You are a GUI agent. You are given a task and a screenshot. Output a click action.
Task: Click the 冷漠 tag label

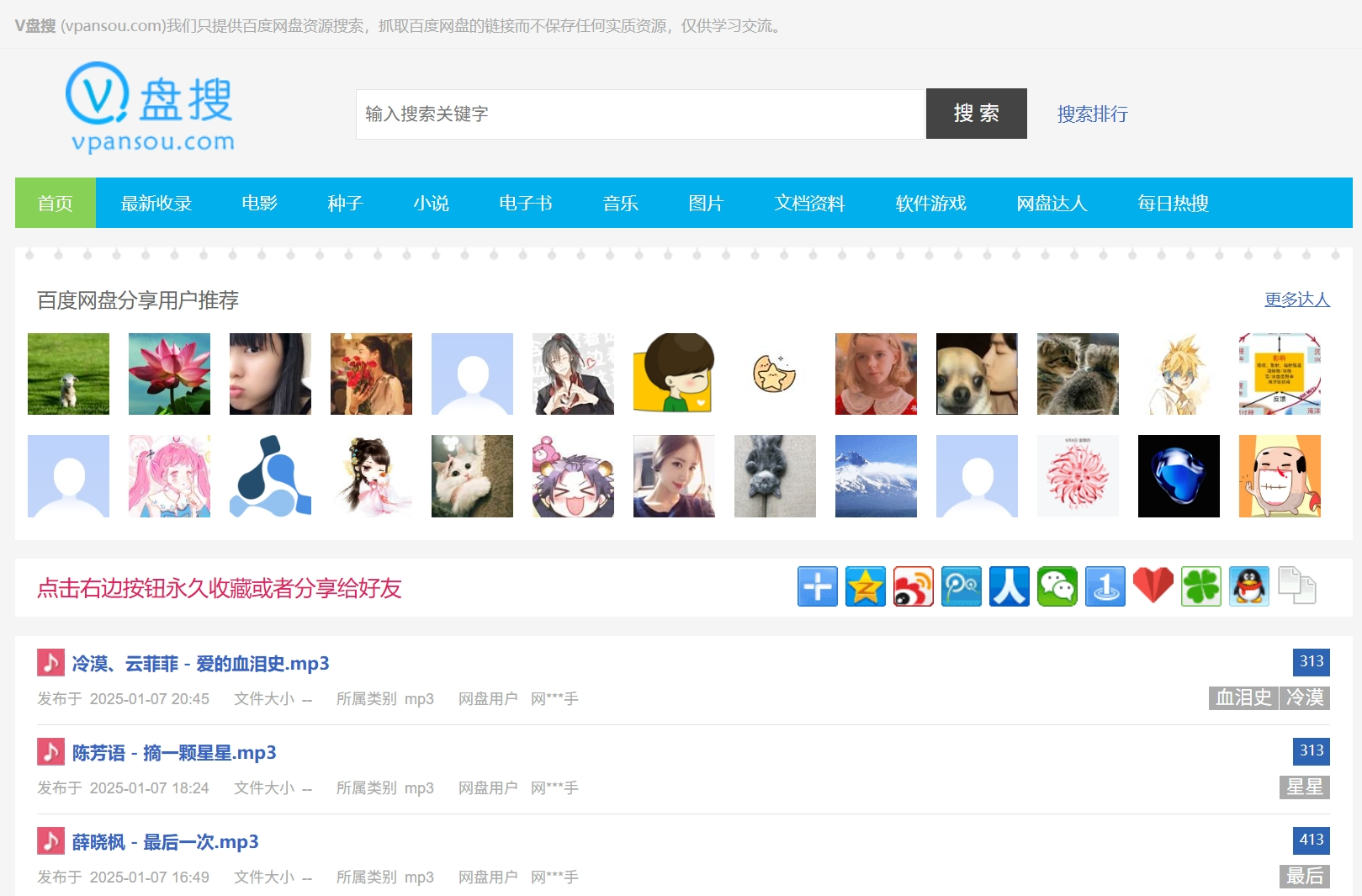point(1305,697)
